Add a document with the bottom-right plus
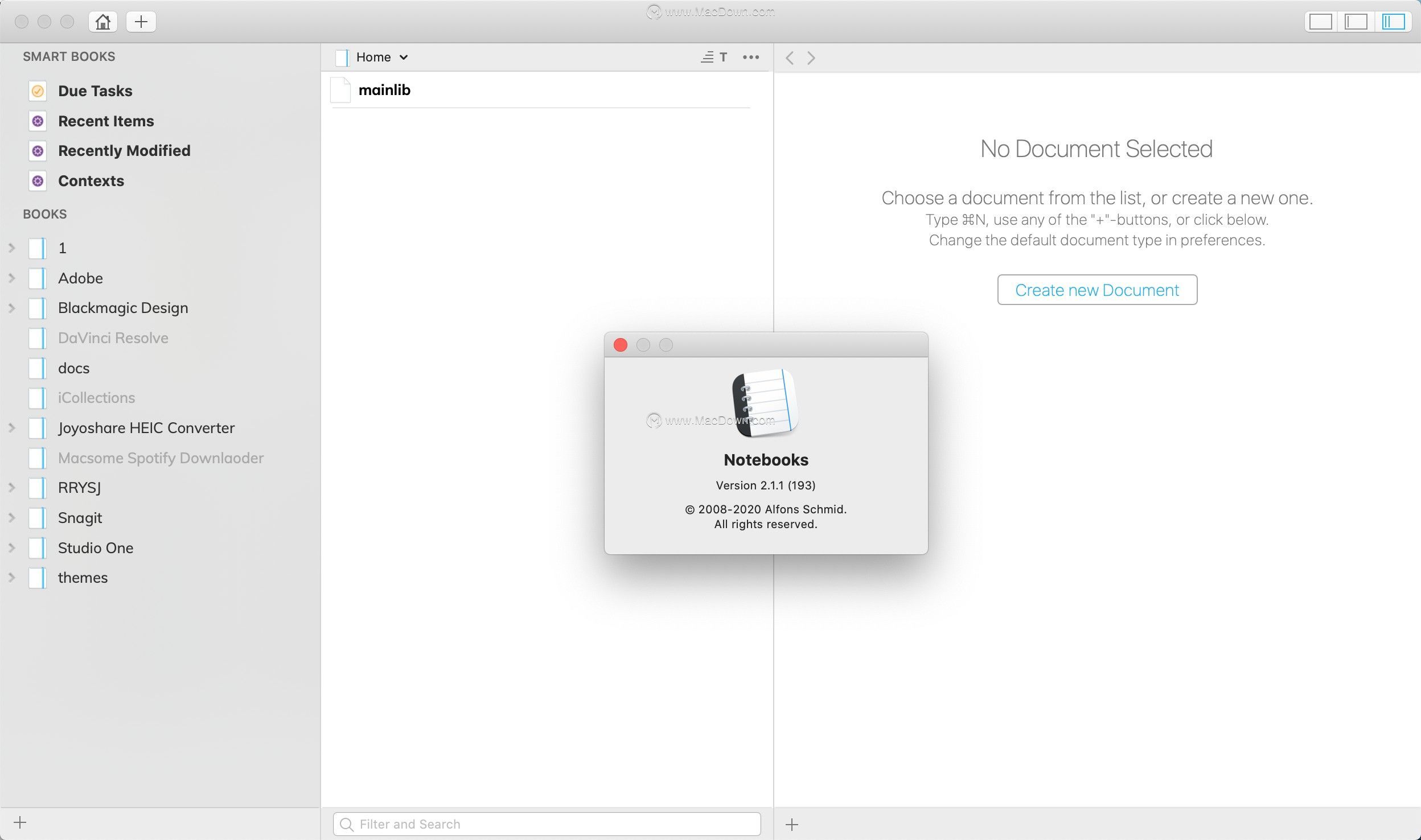Viewport: 1421px width, 840px height. (x=792, y=824)
